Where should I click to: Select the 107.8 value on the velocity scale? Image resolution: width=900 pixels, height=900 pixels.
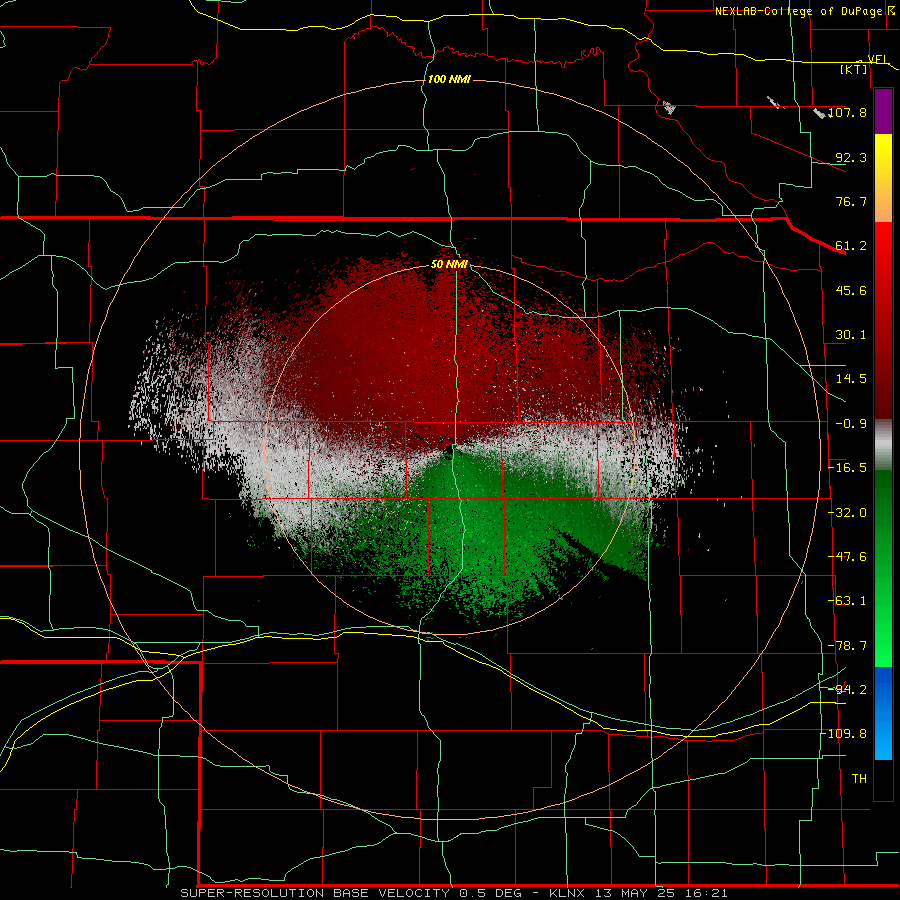[x=848, y=112]
